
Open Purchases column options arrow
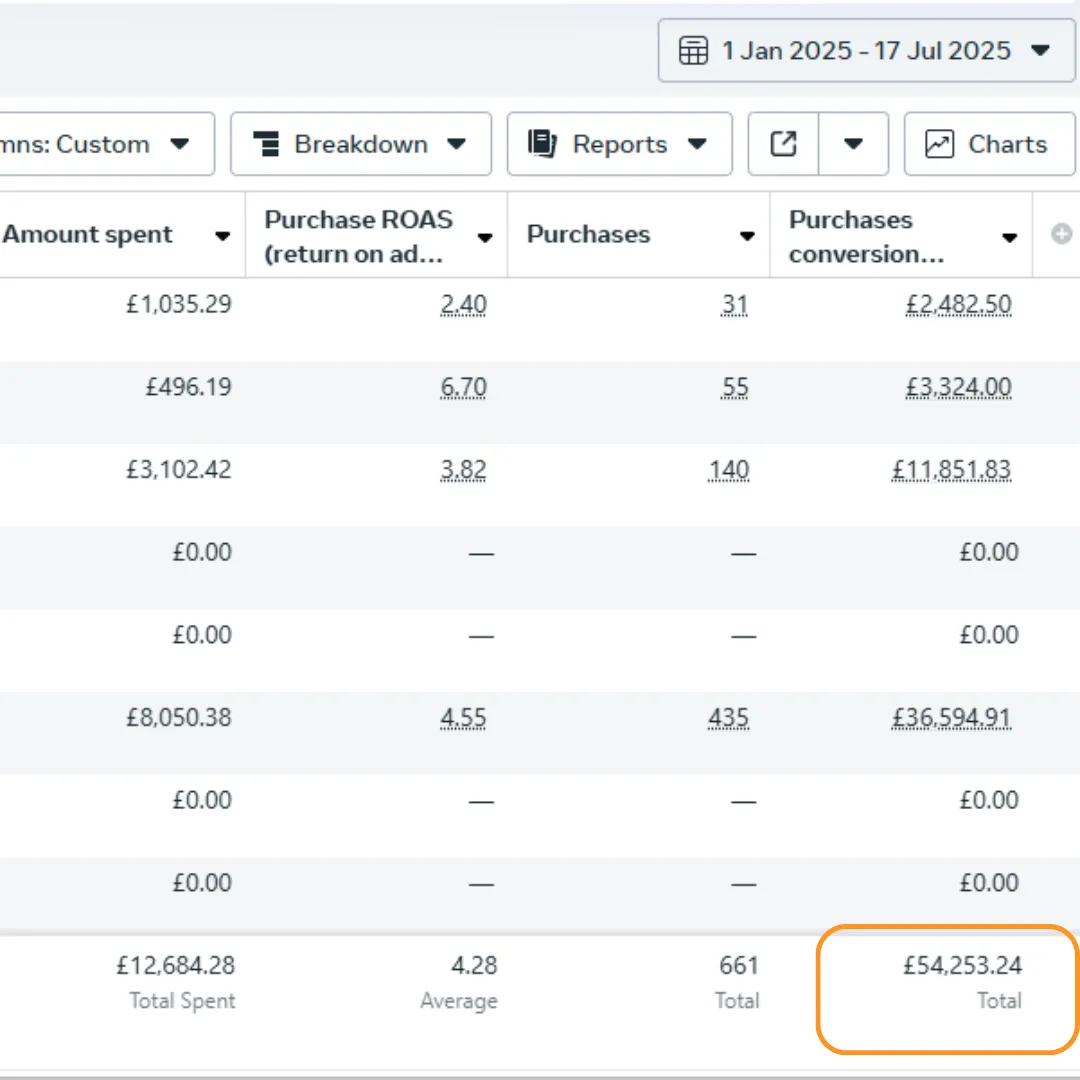click(x=747, y=236)
